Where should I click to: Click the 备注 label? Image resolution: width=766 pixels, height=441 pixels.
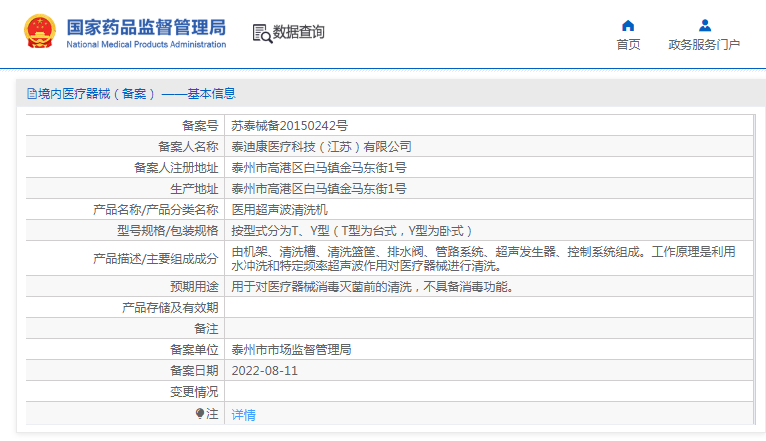tap(206, 329)
